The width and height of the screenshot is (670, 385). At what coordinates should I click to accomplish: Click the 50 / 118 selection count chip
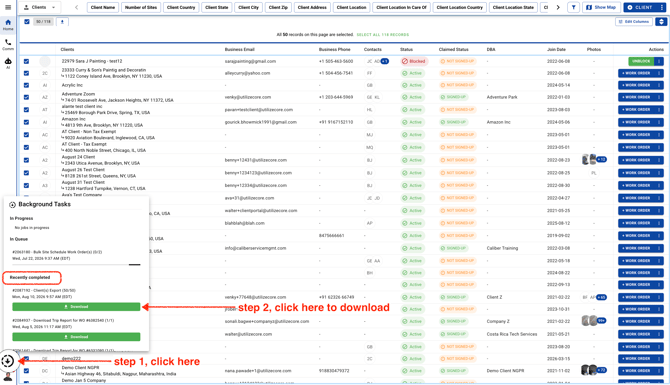[43, 22]
